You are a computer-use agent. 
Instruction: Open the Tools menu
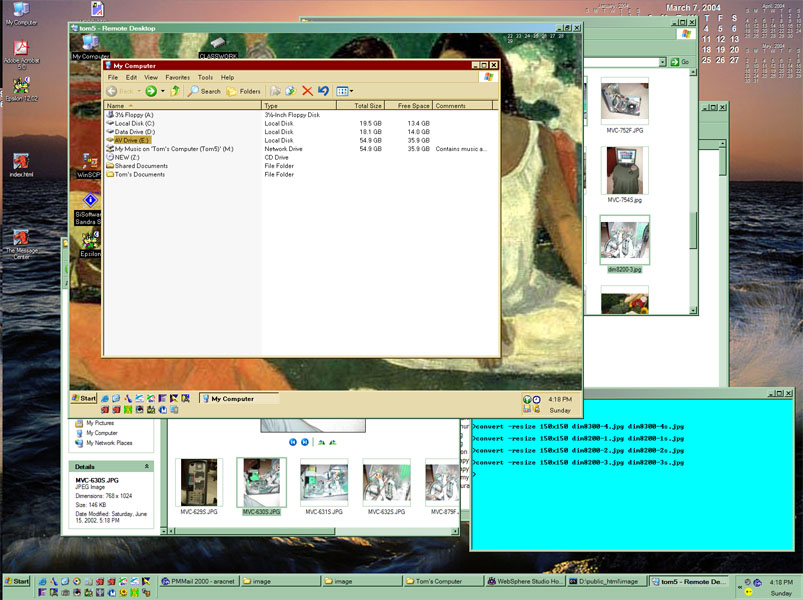pyautogui.click(x=205, y=77)
